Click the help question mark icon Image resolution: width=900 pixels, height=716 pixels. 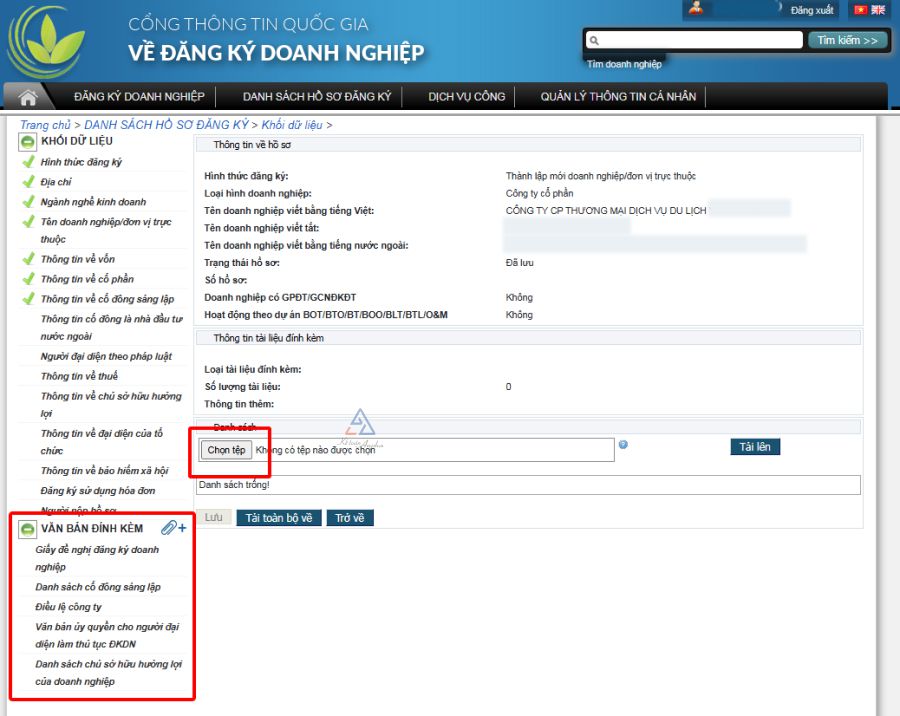[623, 445]
